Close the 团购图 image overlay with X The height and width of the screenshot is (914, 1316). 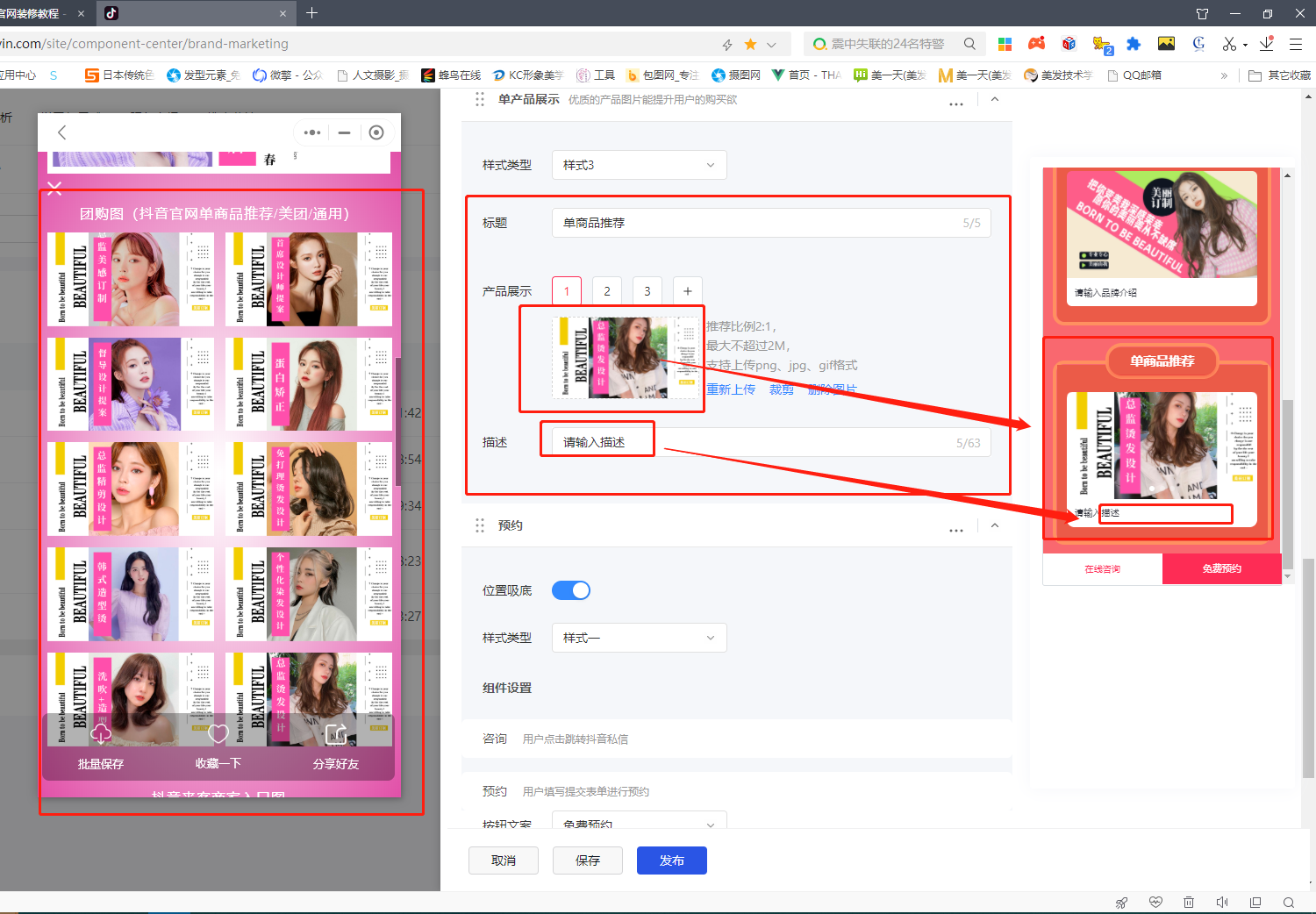tap(54, 188)
